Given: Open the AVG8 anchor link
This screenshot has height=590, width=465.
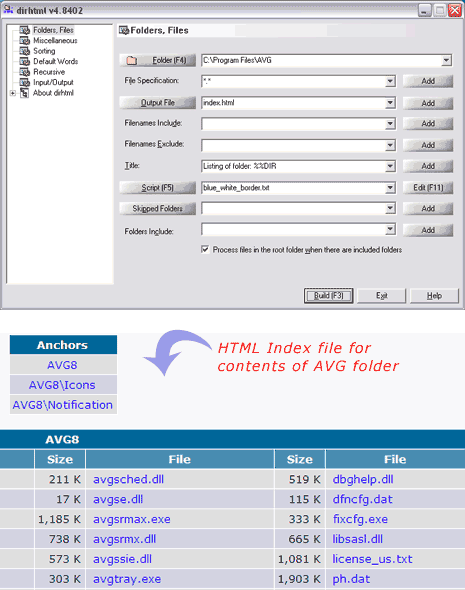Looking at the screenshot, I should click(x=62, y=365).
